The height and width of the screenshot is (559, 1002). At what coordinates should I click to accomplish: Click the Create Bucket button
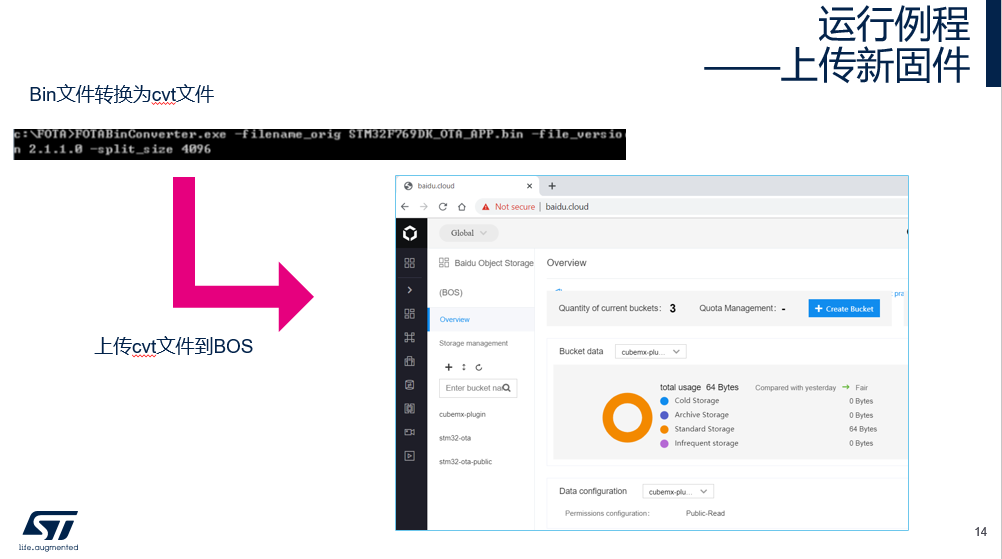click(844, 309)
